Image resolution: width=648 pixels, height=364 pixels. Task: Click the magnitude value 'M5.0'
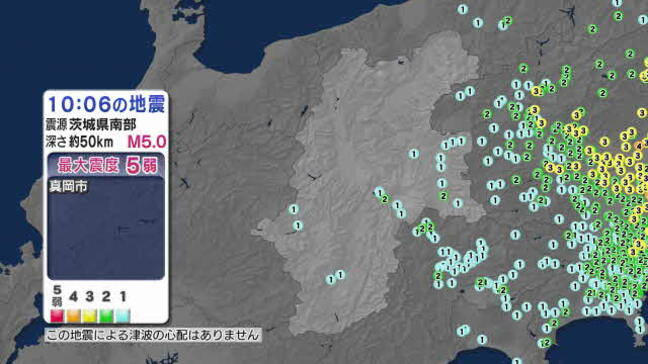(147, 142)
